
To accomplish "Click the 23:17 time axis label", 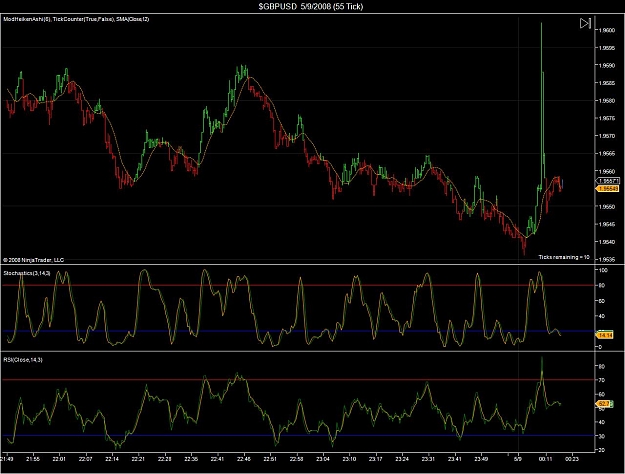I will pyautogui.click(x=375, y=459).
